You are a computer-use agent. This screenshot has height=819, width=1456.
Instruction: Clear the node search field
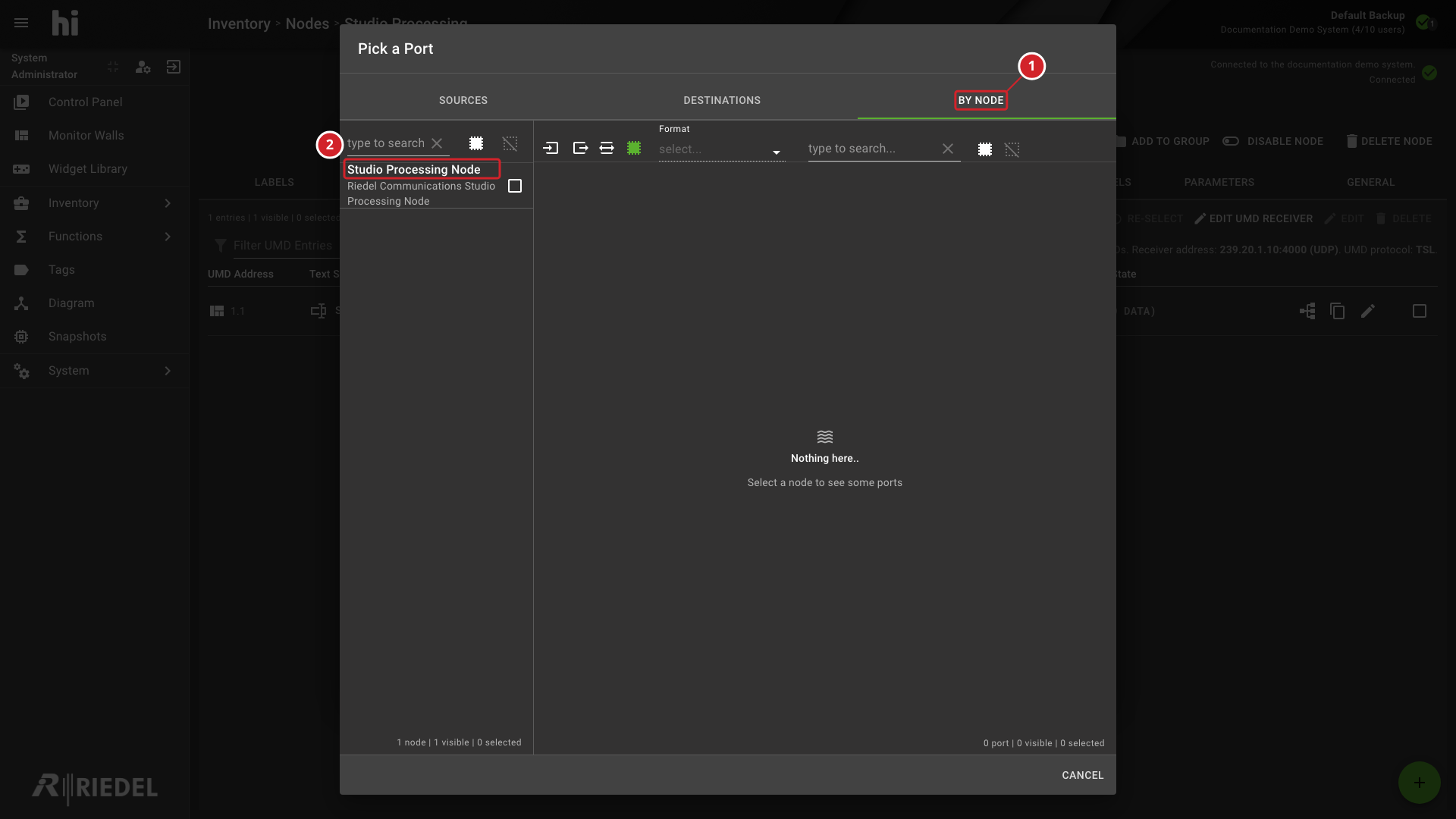tap(437, 143)
